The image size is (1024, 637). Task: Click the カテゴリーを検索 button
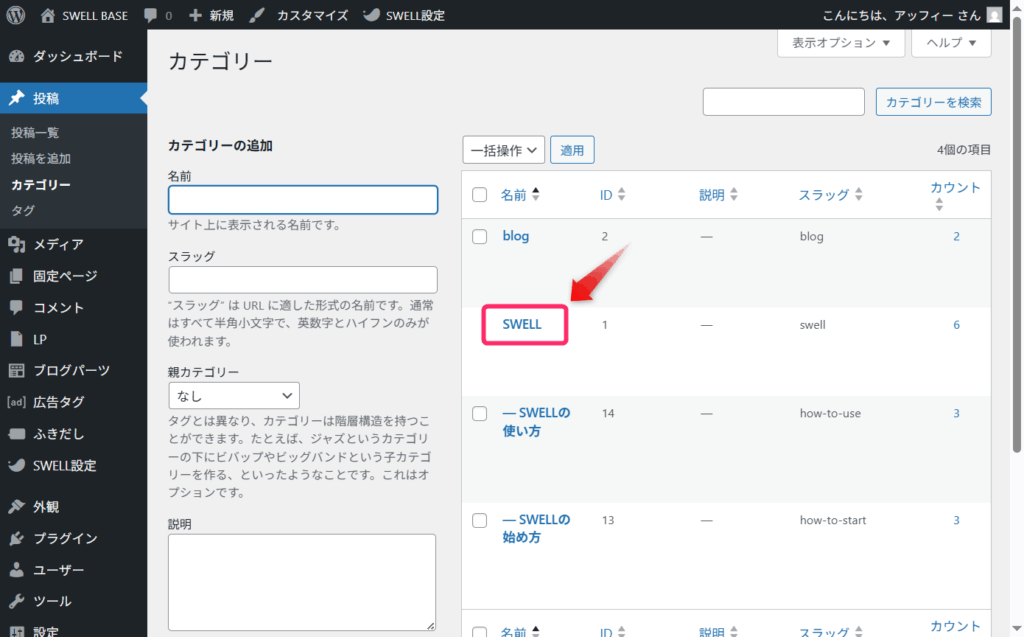click(x=933, y=102)
